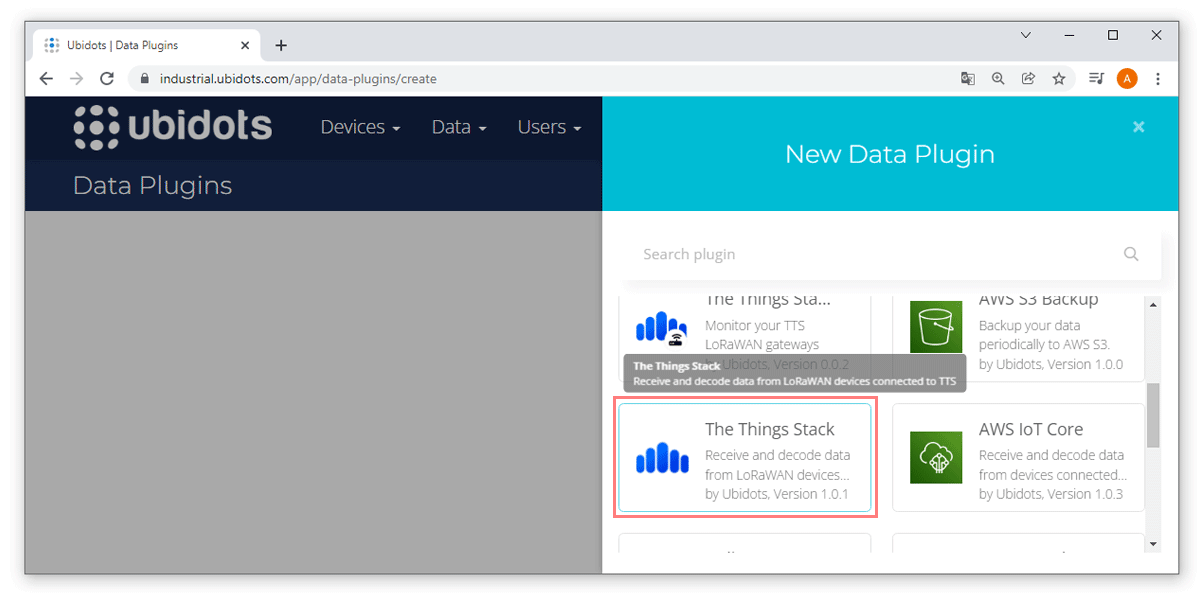Click the AWS IoT Core green icon
The image size is (1200, 600).
[x=936, y=458]
